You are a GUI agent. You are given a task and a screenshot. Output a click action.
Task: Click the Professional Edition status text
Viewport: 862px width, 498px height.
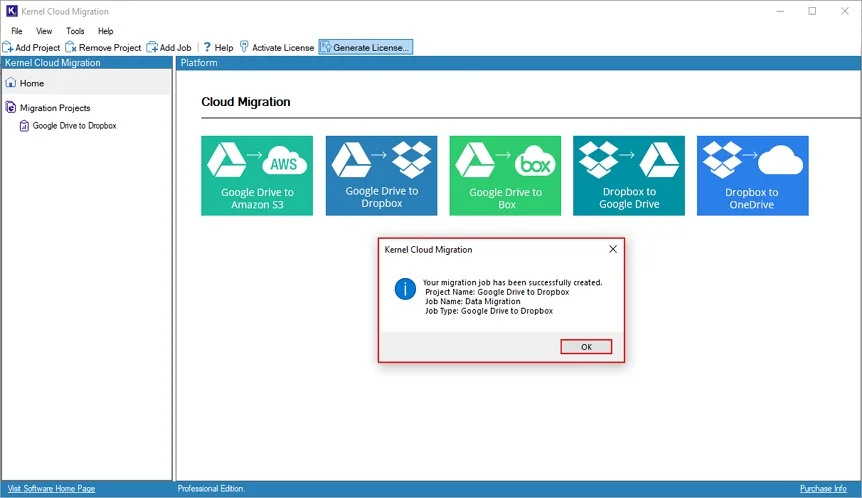point(211,489)
